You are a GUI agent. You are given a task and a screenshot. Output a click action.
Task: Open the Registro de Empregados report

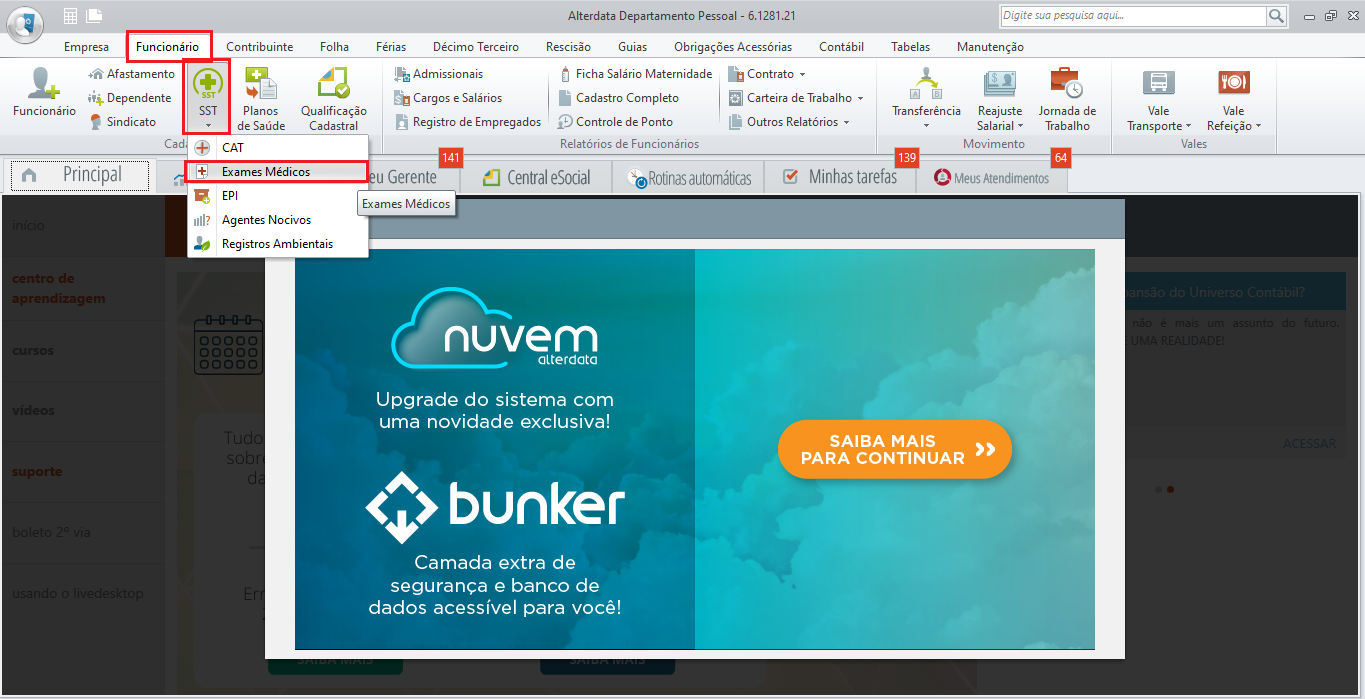click(x=467, y=122)
